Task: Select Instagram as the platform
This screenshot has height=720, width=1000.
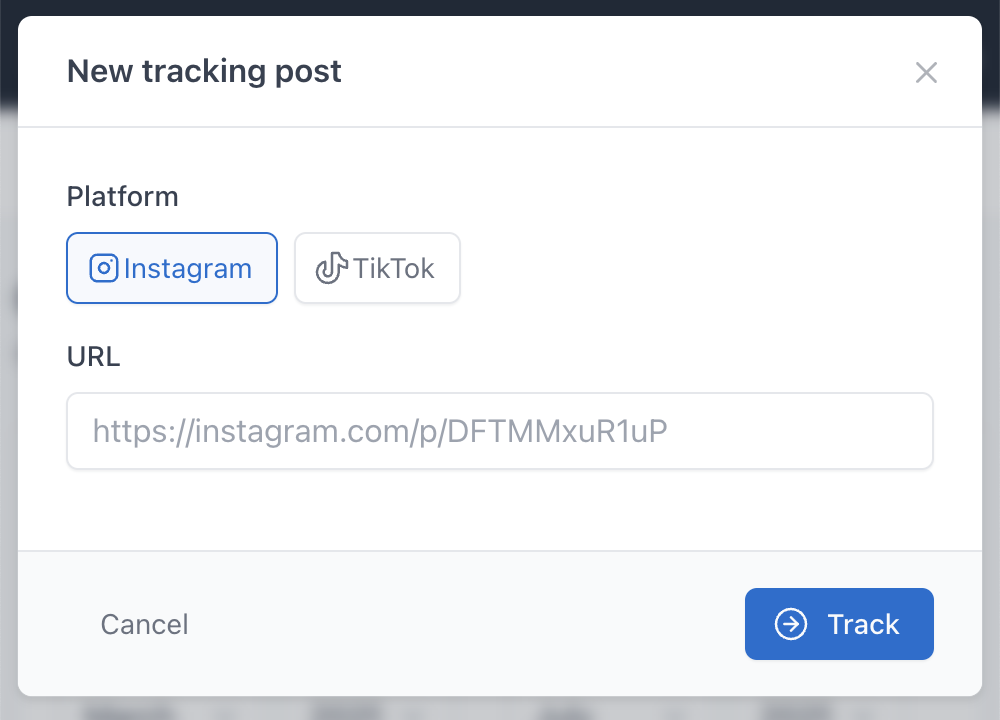Action: (x=172, y=268)
